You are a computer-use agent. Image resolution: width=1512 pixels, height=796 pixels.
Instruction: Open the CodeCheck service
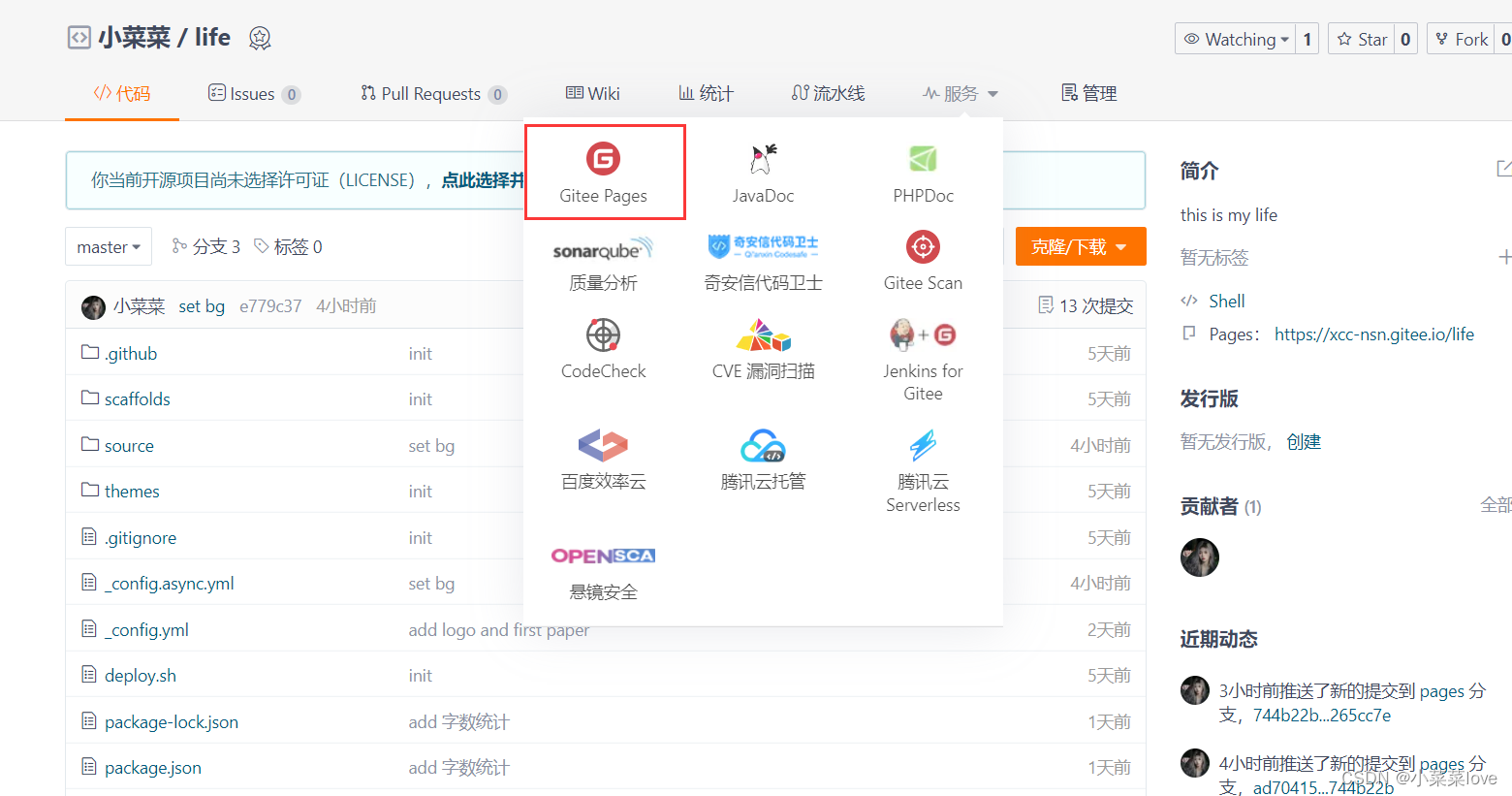click(603, 349)
